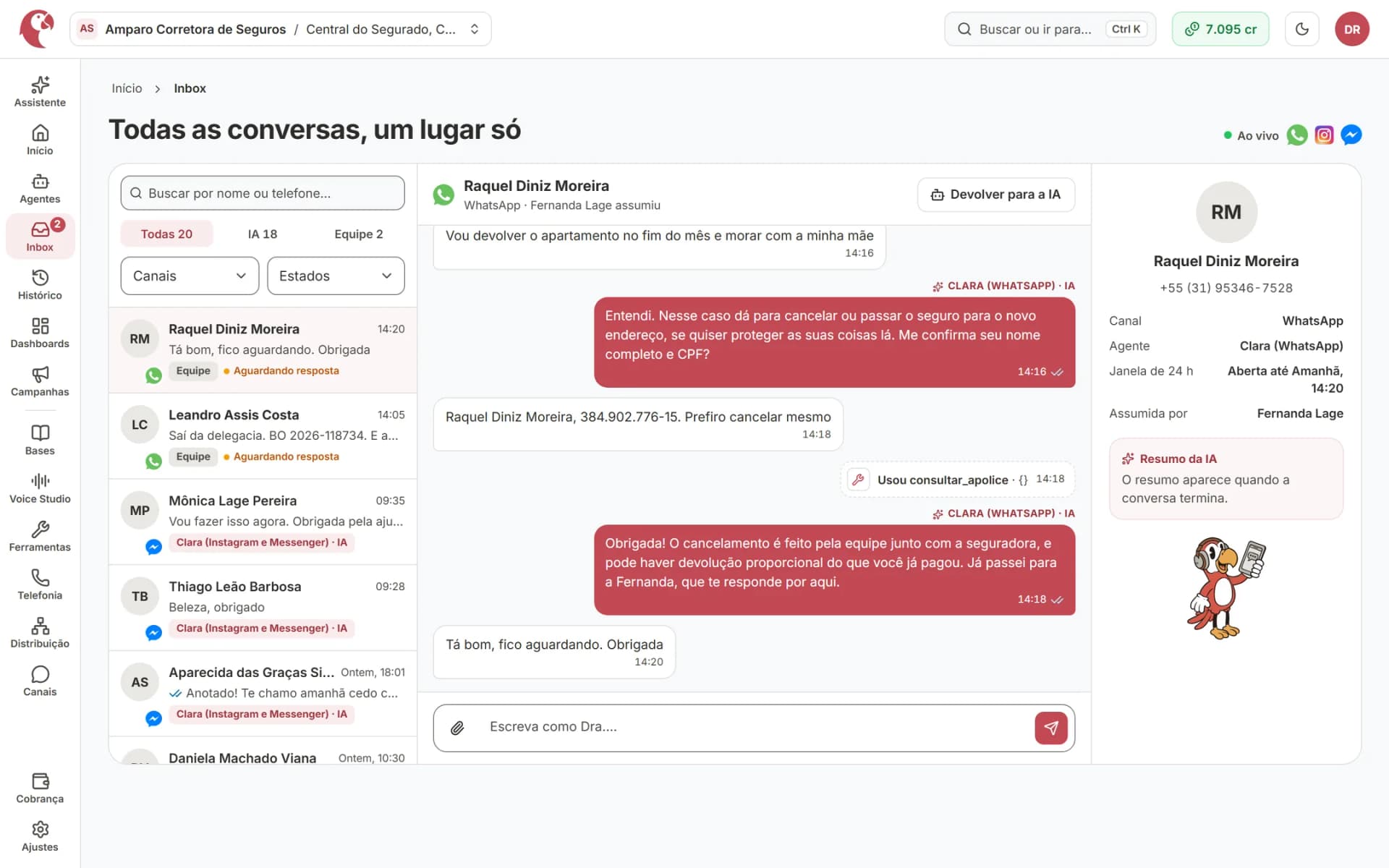Viewport: 1389px width, 868px height.
Task: Open Leandro Assis Costa conversation
Action: coord(263,436)
